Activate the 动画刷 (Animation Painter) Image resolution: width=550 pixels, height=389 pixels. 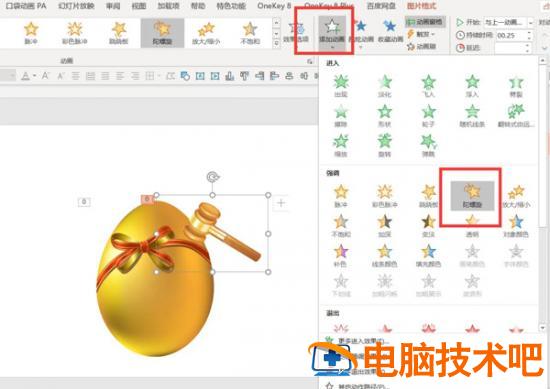pos(421,46)
